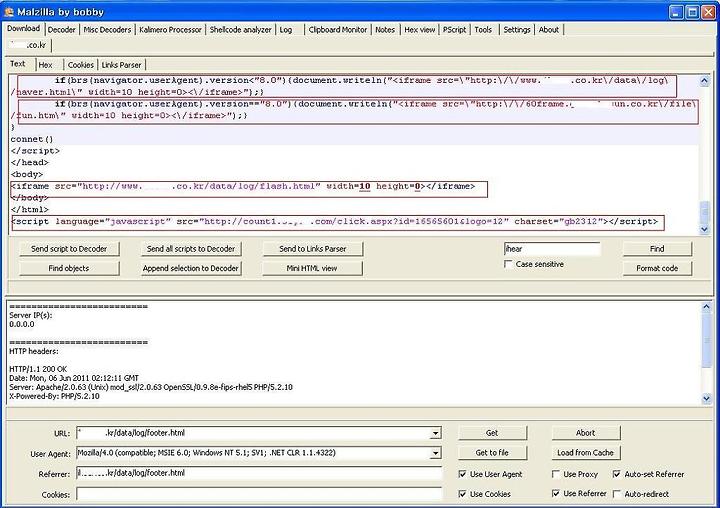Open the Kalimero Processor tab

[170, 30]
